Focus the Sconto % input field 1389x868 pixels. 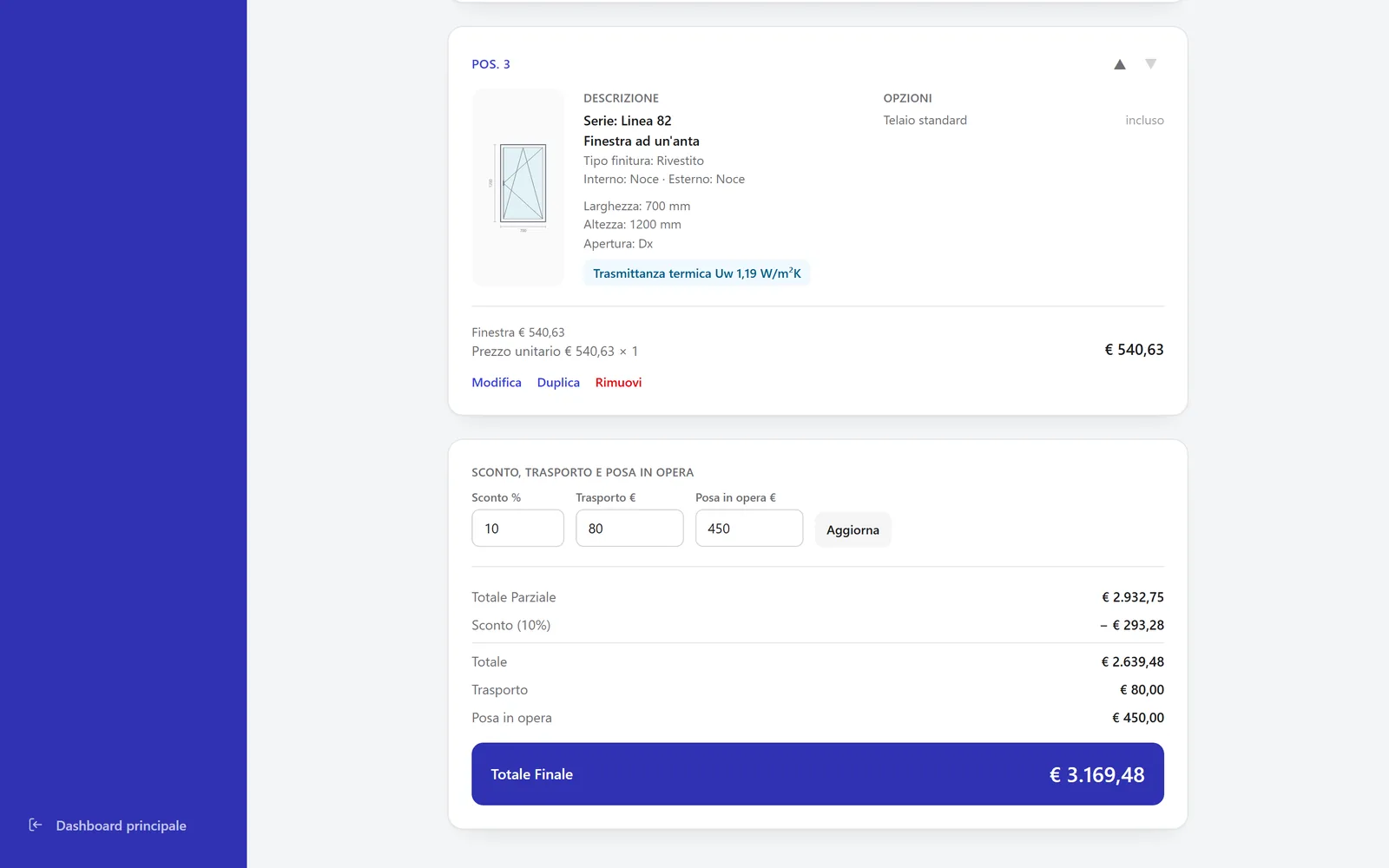pyautogui.click(x=517, y=528)
